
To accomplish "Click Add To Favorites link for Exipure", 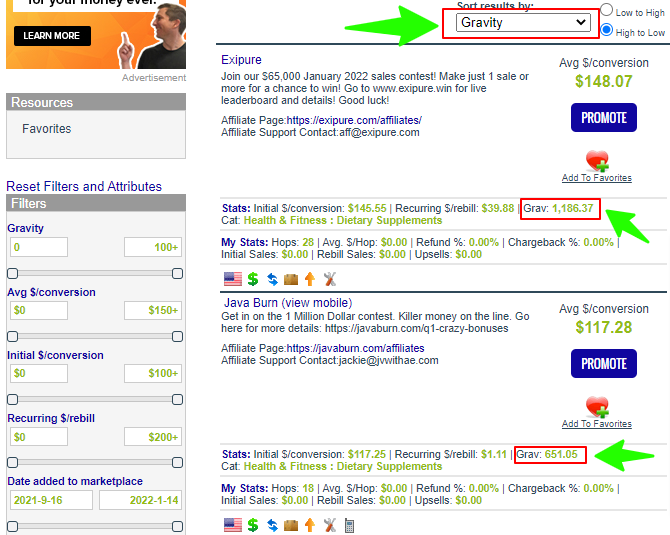I will pyautogui.click(x=597, y=178).
